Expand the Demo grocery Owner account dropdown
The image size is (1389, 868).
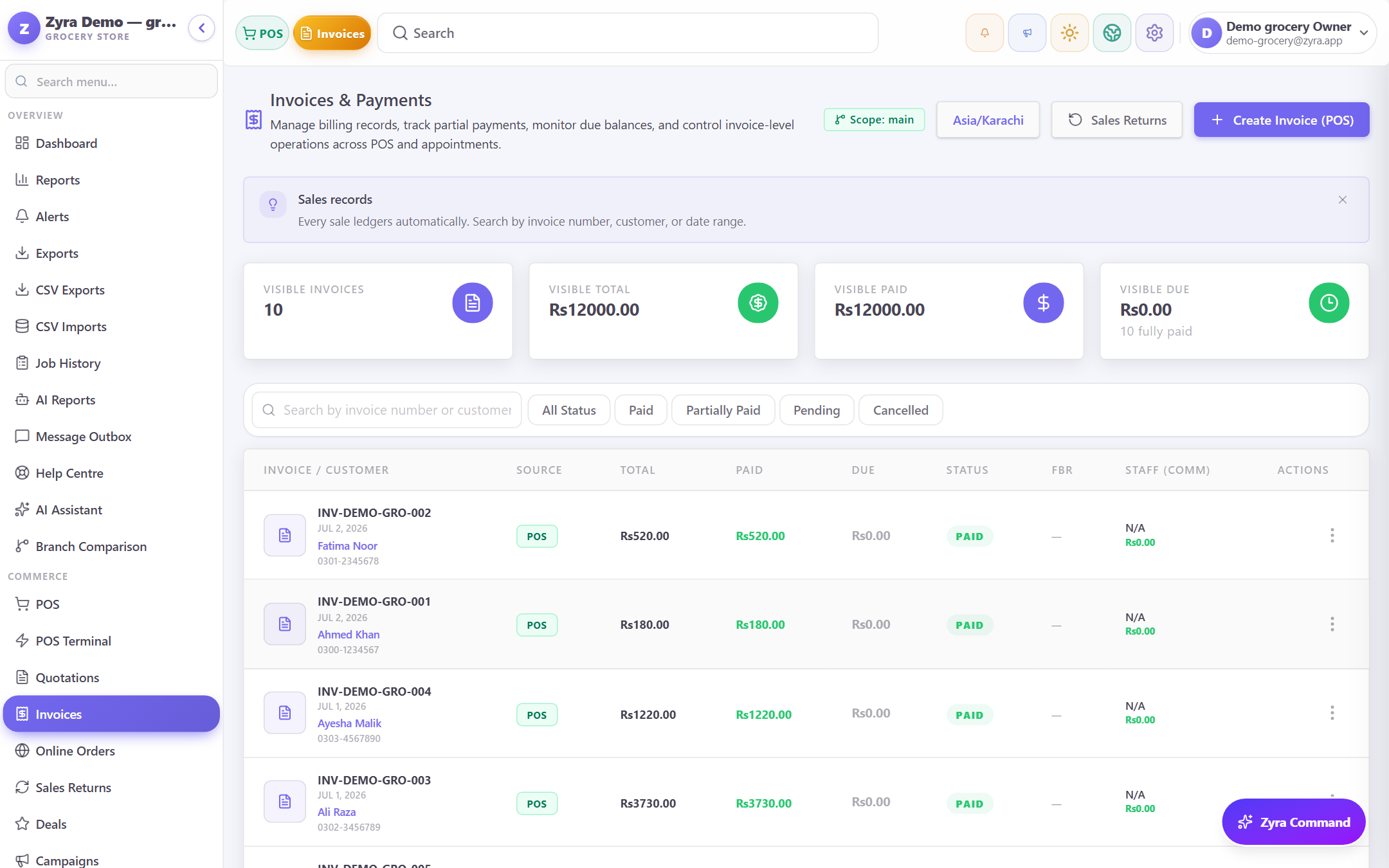[x=1282, y=33]
